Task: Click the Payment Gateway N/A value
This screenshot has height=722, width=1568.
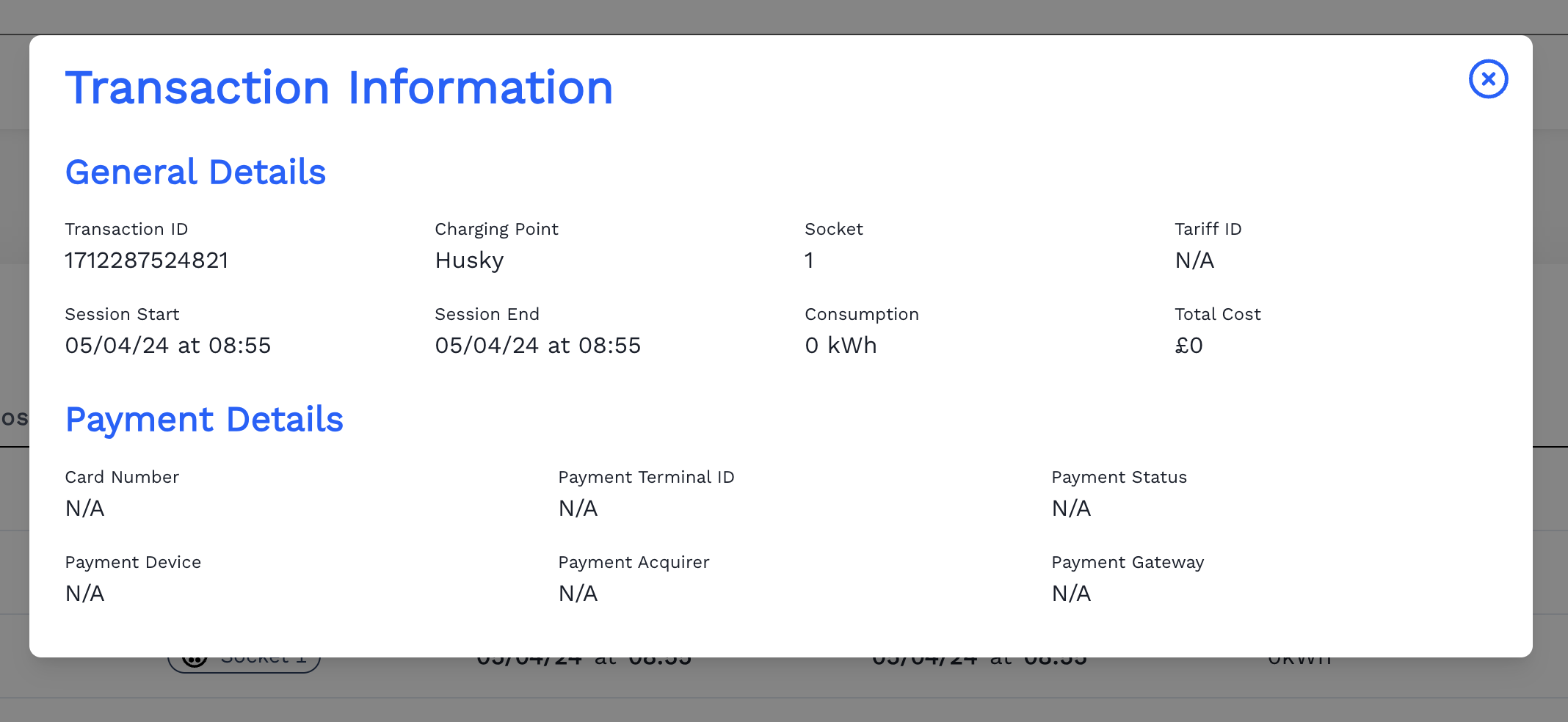Action: coord(1071,594)
